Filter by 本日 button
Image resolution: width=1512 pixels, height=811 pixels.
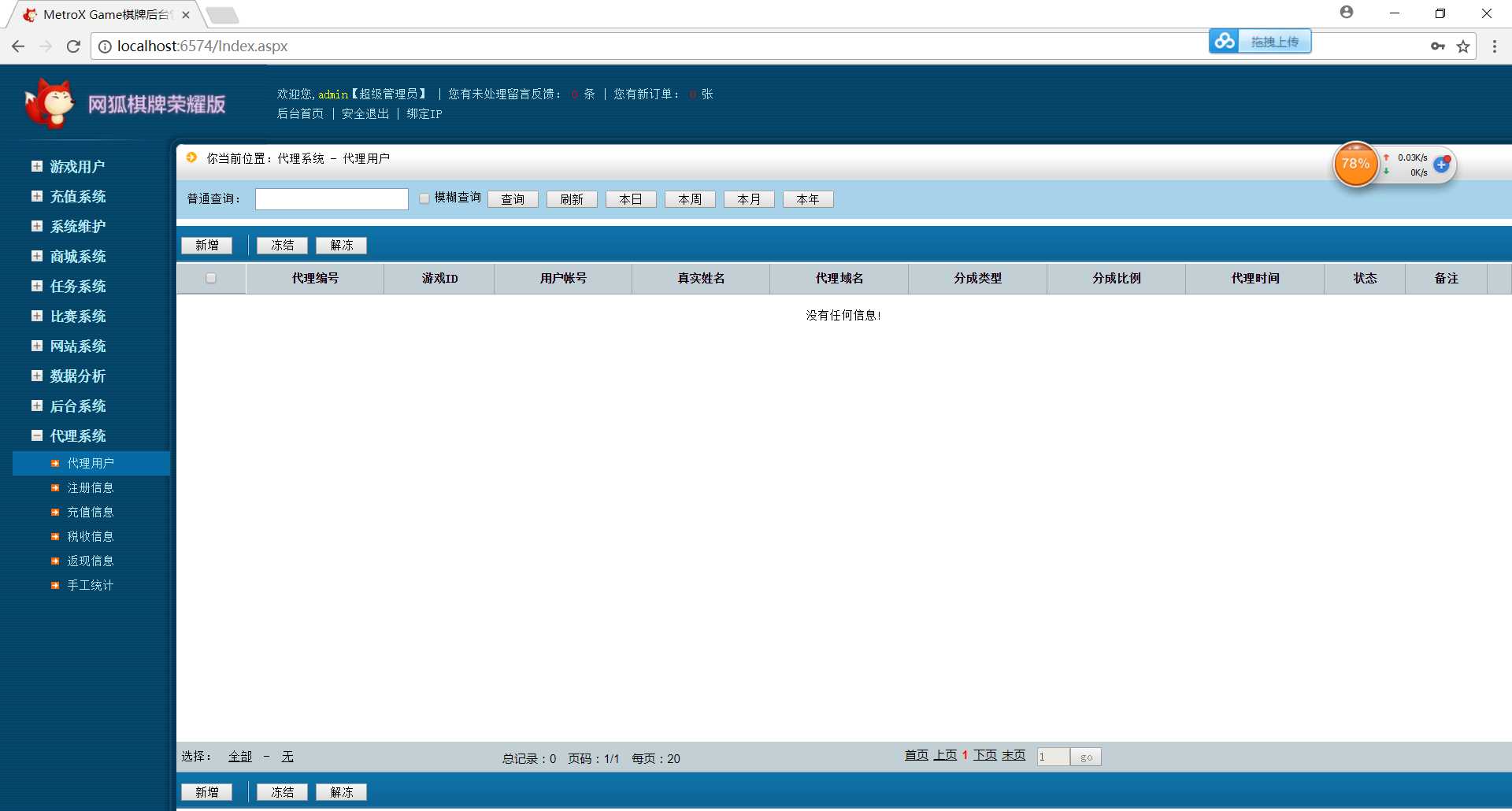pos(631,199)
